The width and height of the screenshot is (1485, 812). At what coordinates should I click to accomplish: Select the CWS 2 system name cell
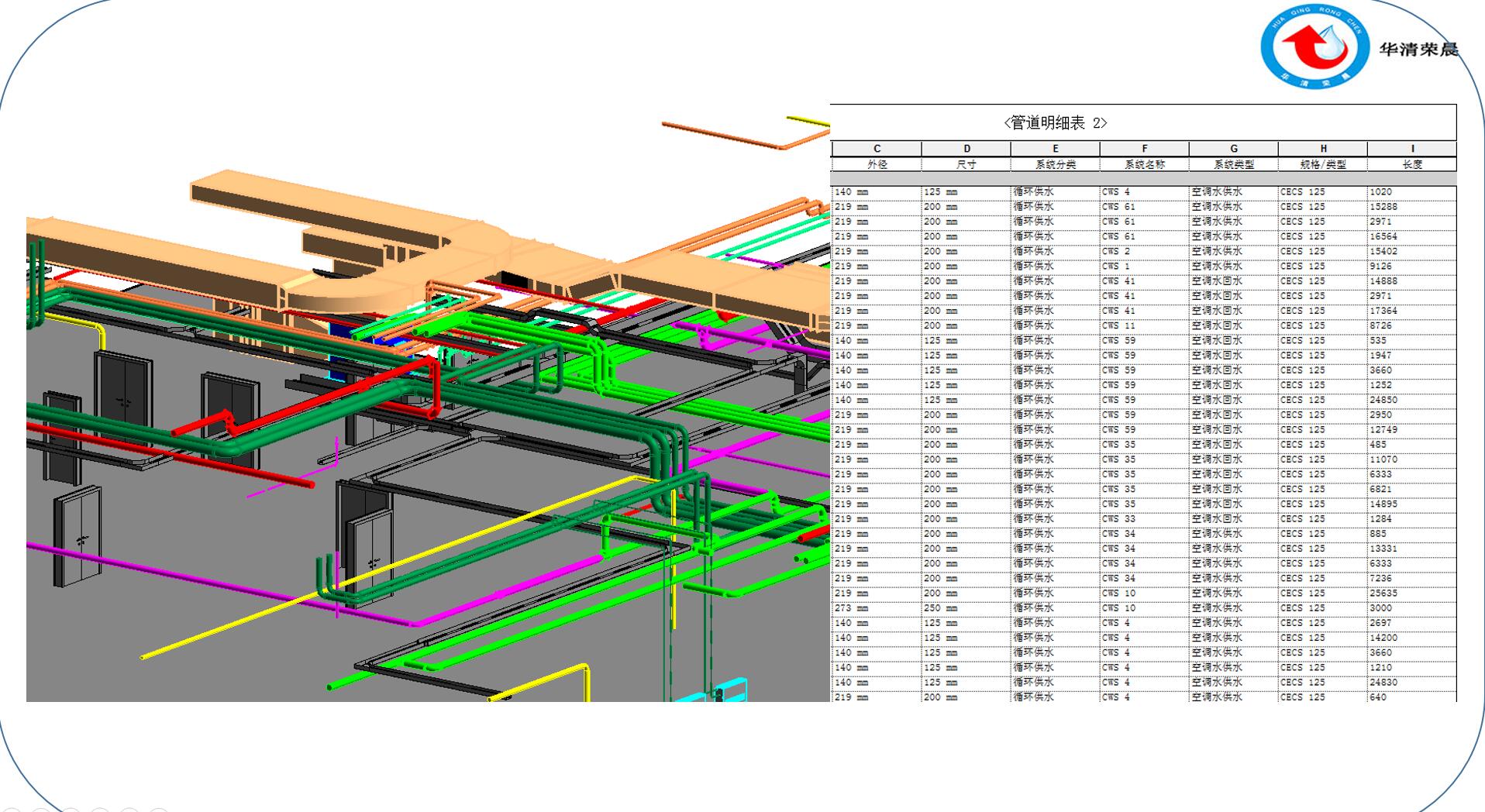tap(1145, 251)
